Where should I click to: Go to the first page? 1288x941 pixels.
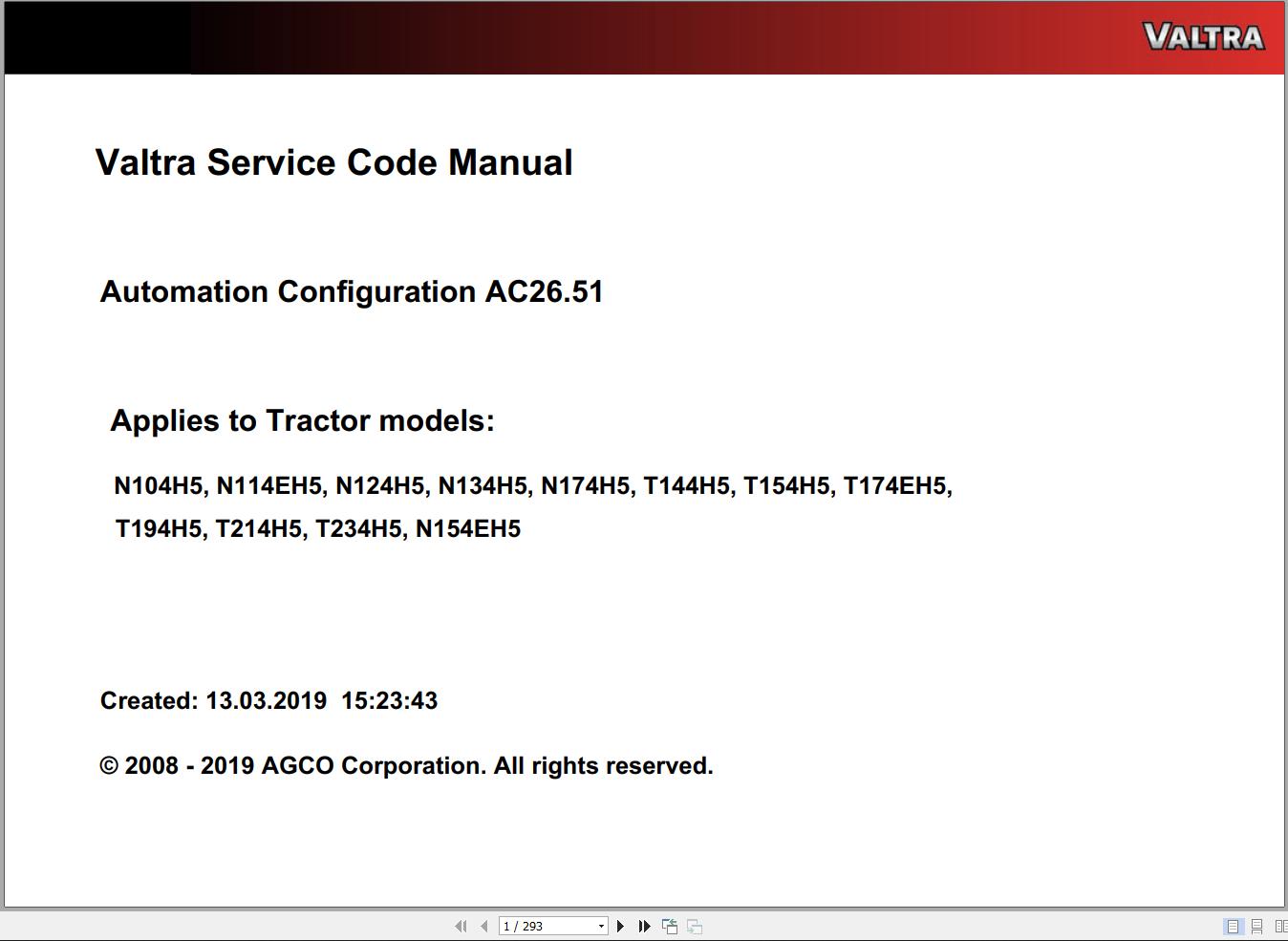tap(462, 926)
